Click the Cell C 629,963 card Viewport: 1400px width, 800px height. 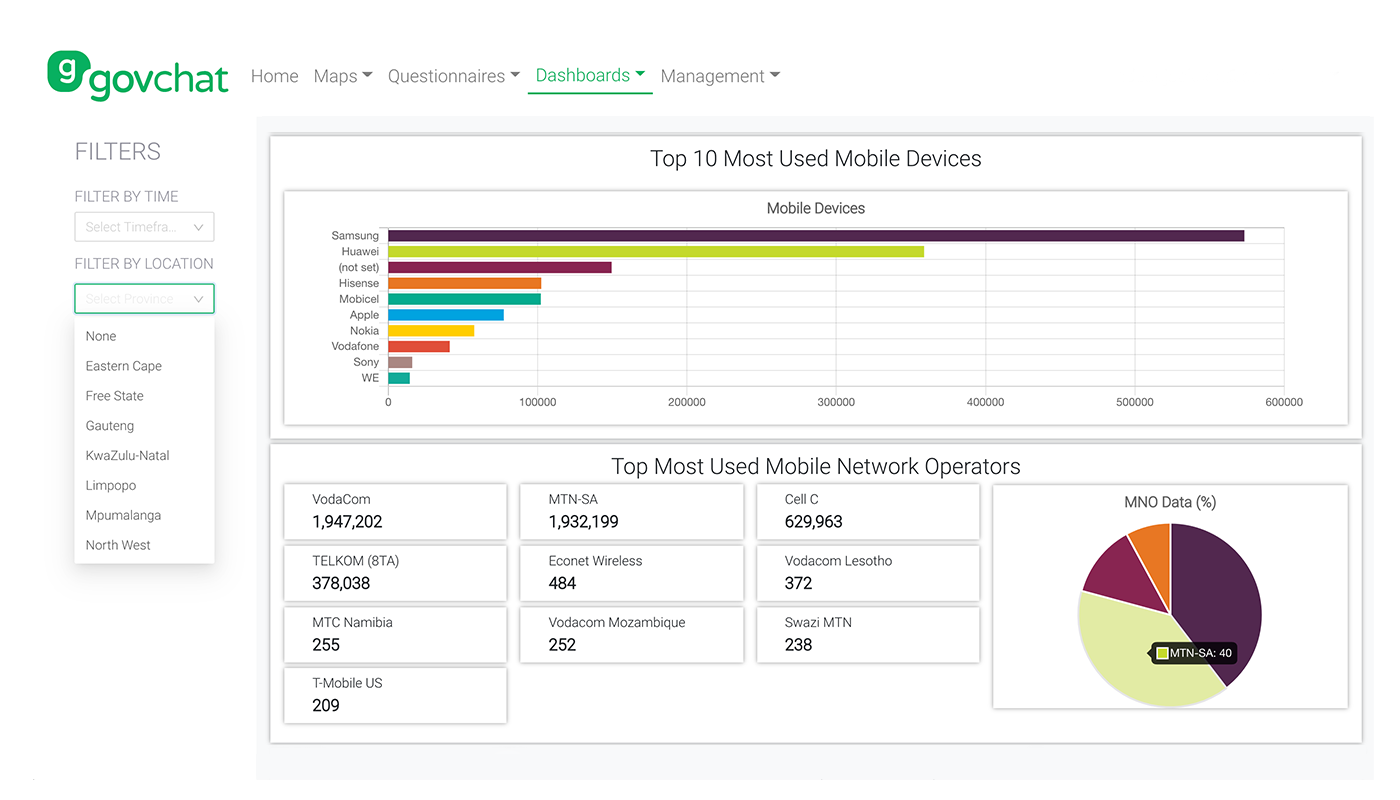click(868, 512)
